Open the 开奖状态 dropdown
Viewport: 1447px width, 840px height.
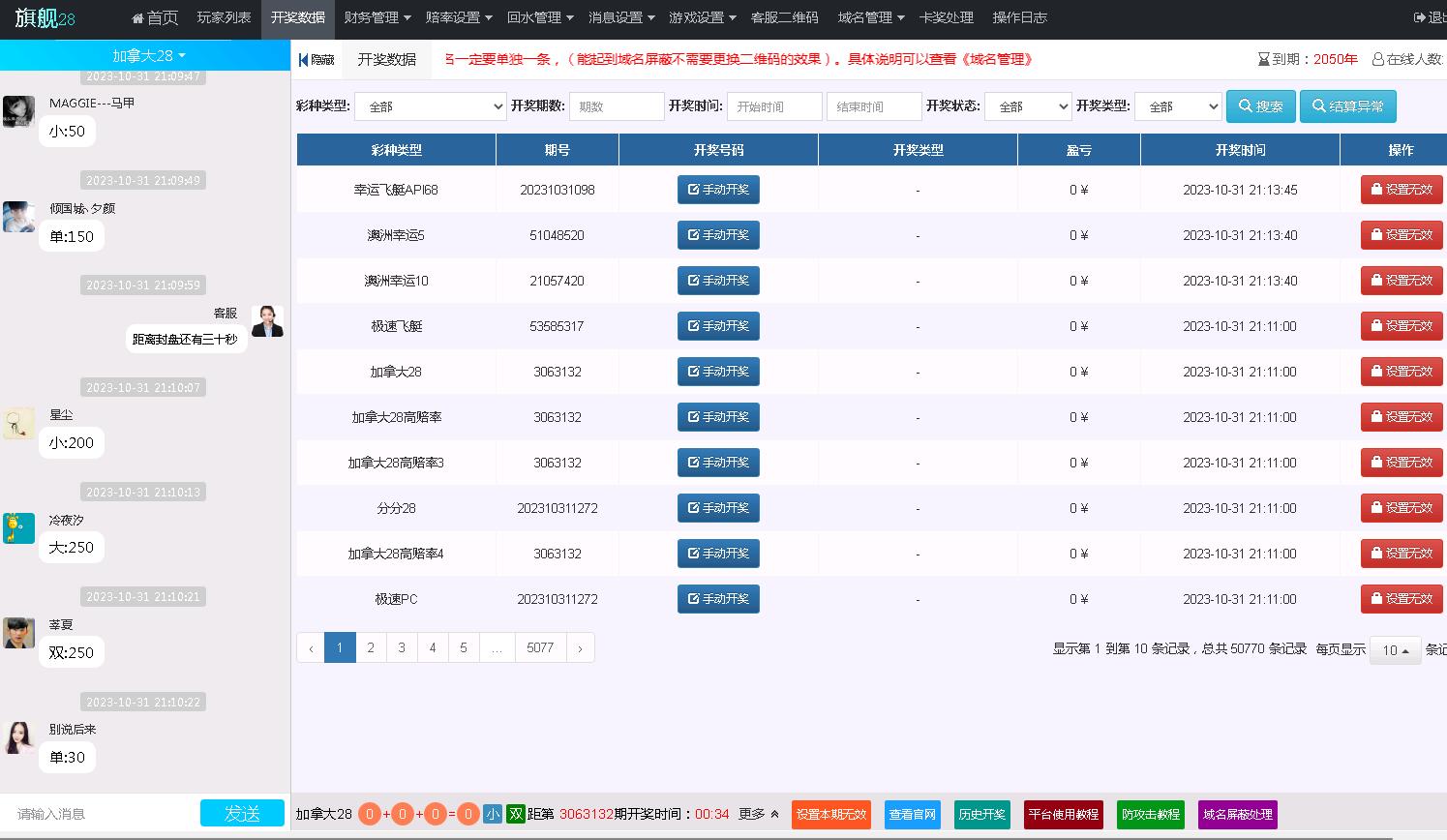pos(1027,106)
